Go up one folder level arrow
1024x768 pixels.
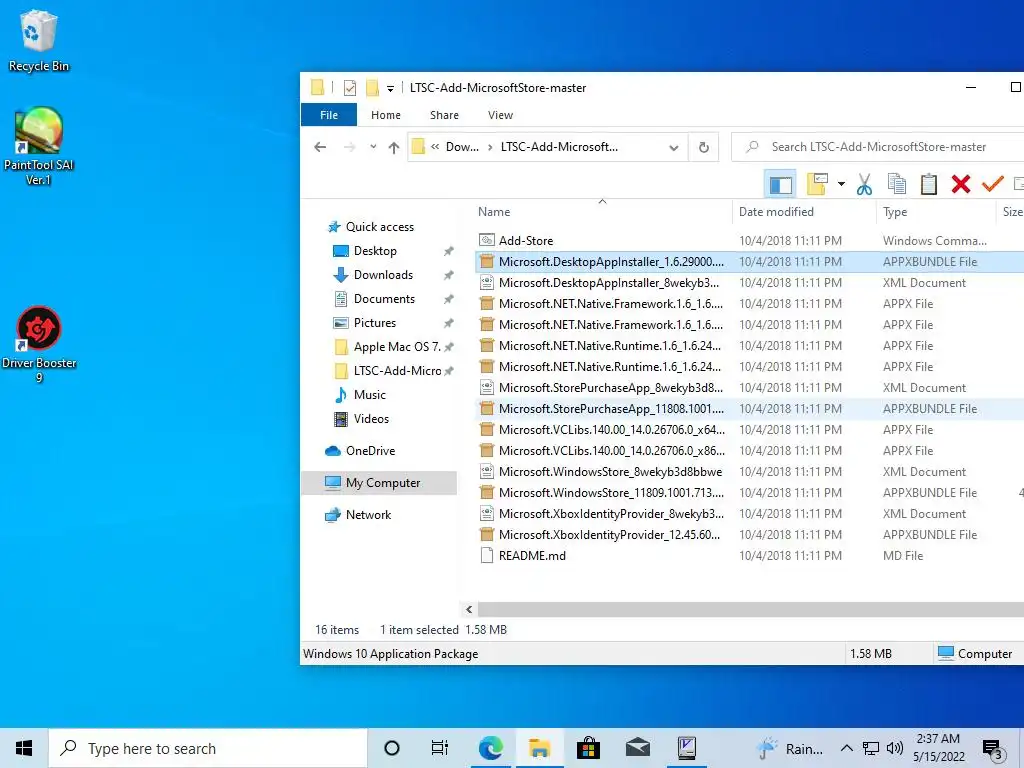393,148
